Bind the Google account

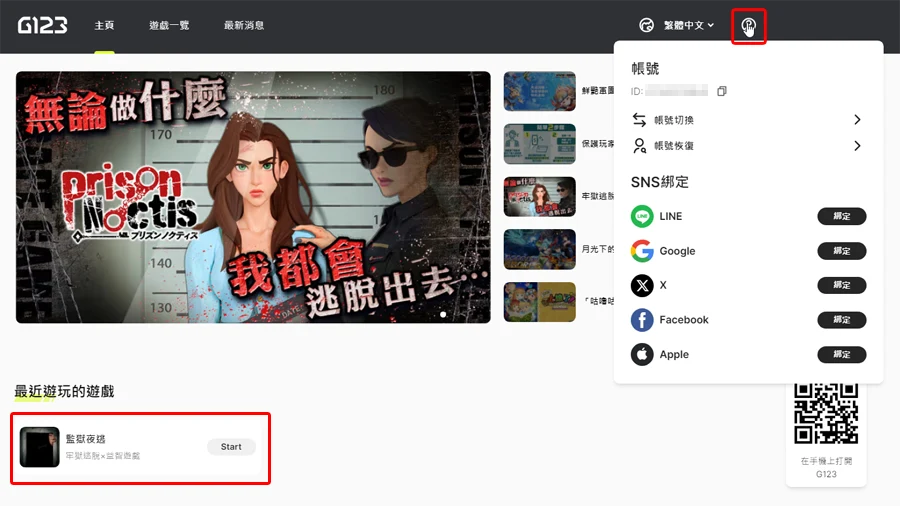click(841, 251)
